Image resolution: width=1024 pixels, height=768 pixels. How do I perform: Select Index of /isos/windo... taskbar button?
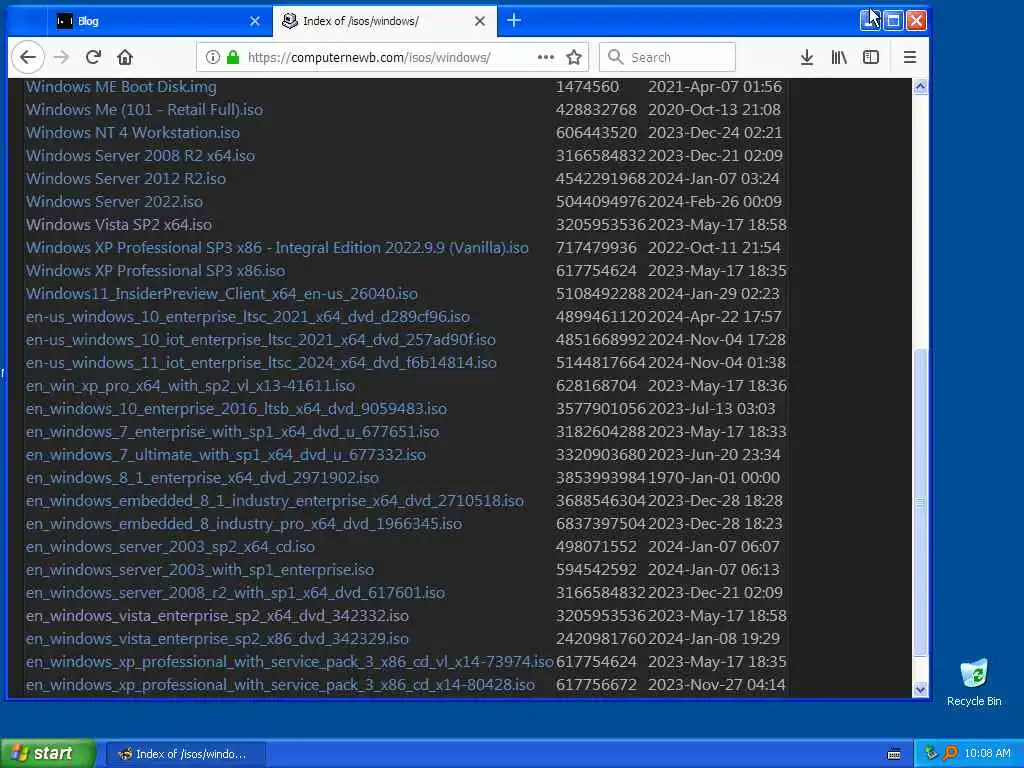pyautogui.click(x=185, y=754)
